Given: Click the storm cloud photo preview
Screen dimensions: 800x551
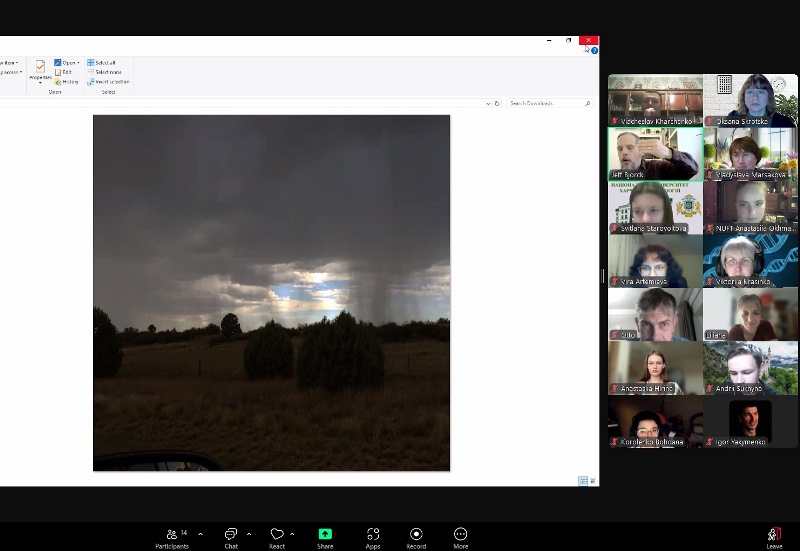Looking at the screenshot, I should pos(271,293).
